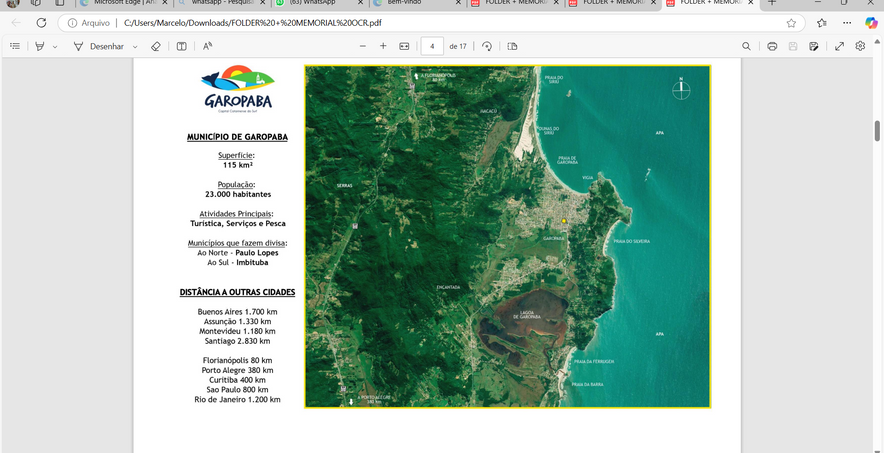Click the heading DISTÂNCIA A OUTRAS CIDADES

[x=237, y=292]
